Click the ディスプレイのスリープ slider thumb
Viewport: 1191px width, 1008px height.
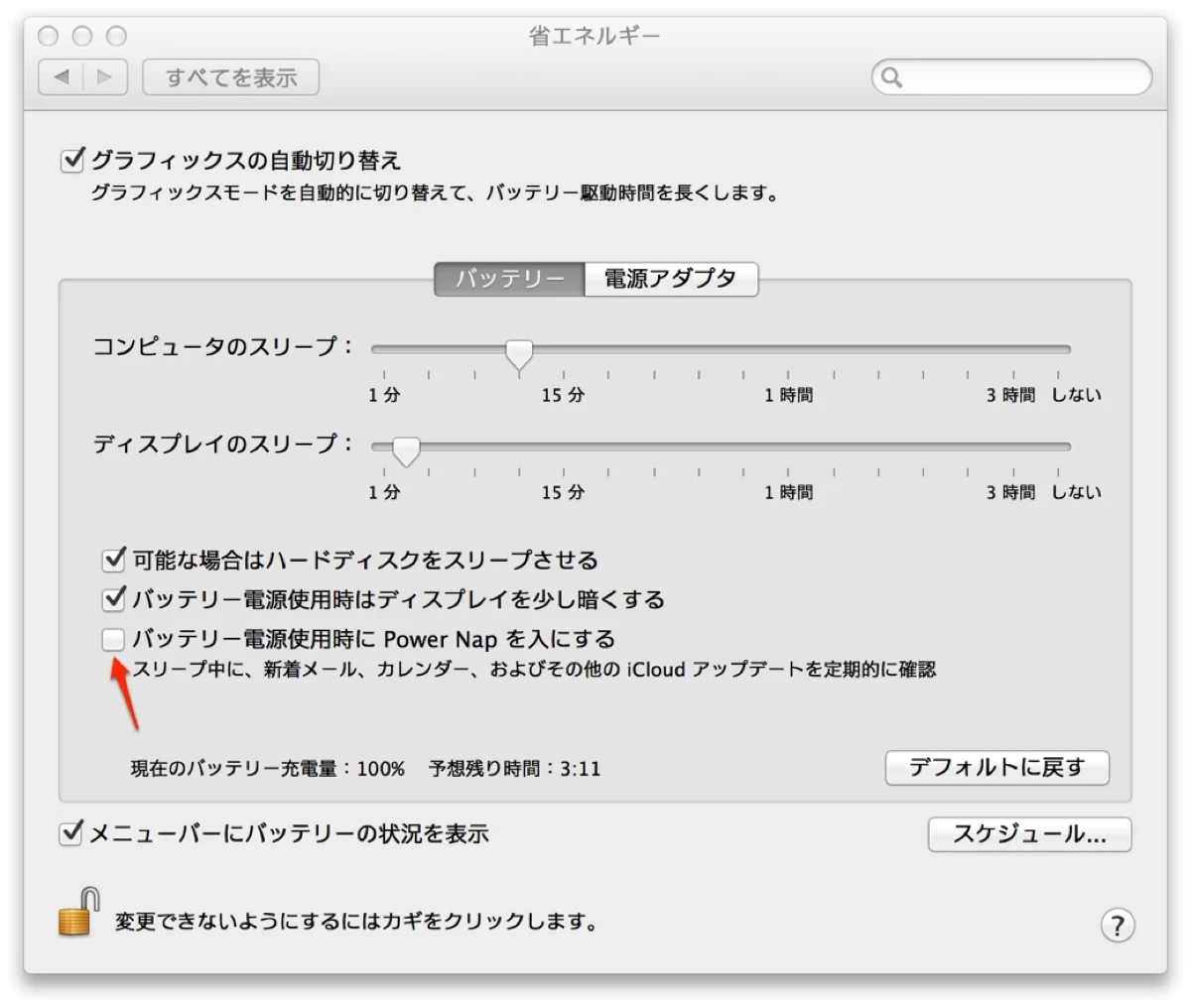pyautogui.click(x=405, y=450)
